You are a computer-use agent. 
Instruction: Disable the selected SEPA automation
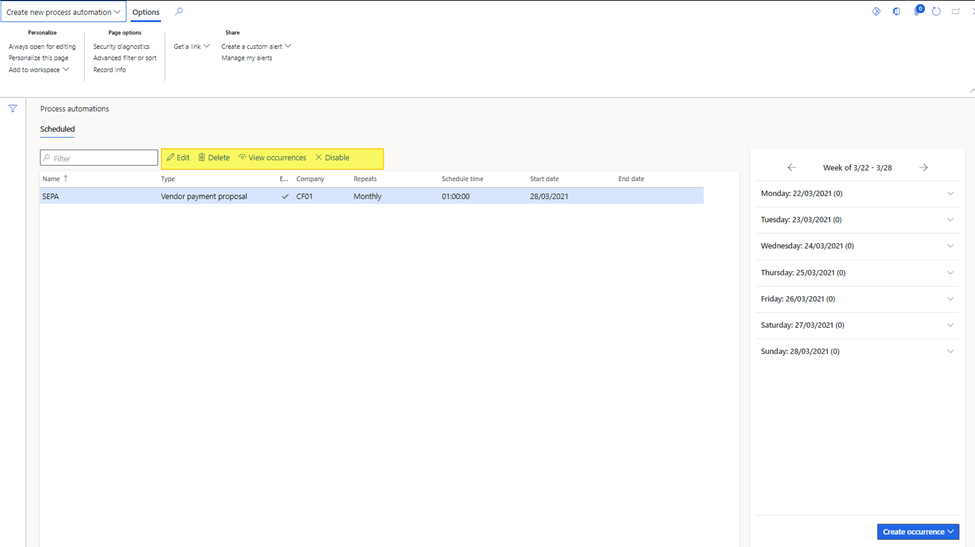332,158
